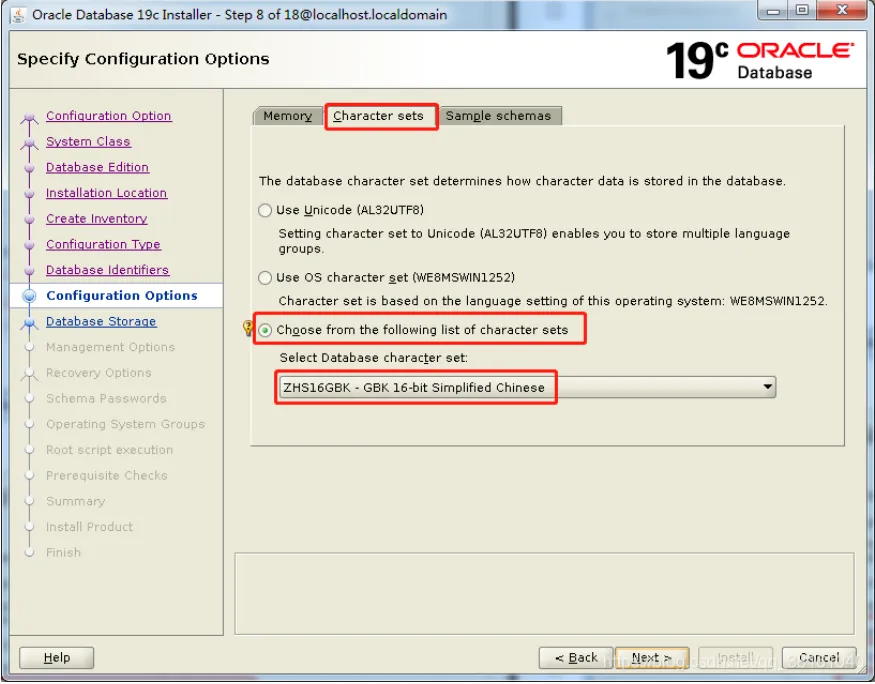Image resolution: width=875 pixels, height=684 pixels.
Task: Go to Database Identifiers step
Action: pyautogui.click(x=107, y=270)
